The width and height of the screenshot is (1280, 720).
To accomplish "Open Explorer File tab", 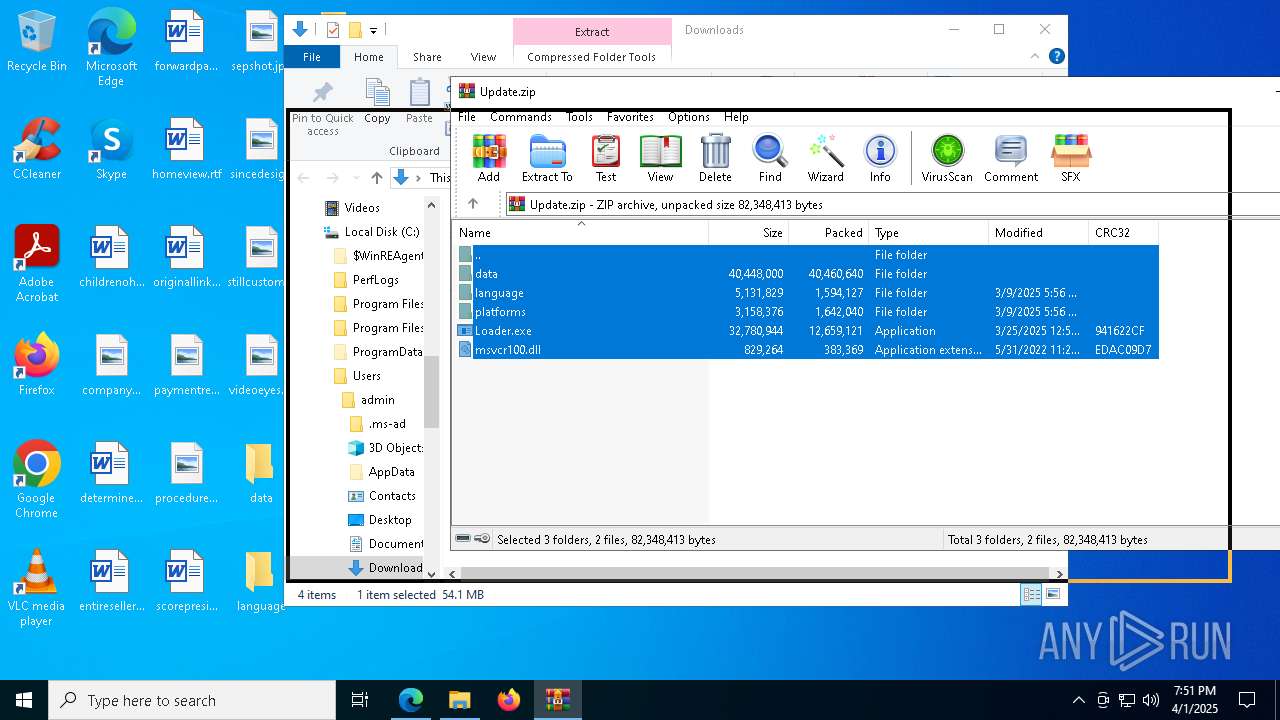I will (x=312, y=57).
